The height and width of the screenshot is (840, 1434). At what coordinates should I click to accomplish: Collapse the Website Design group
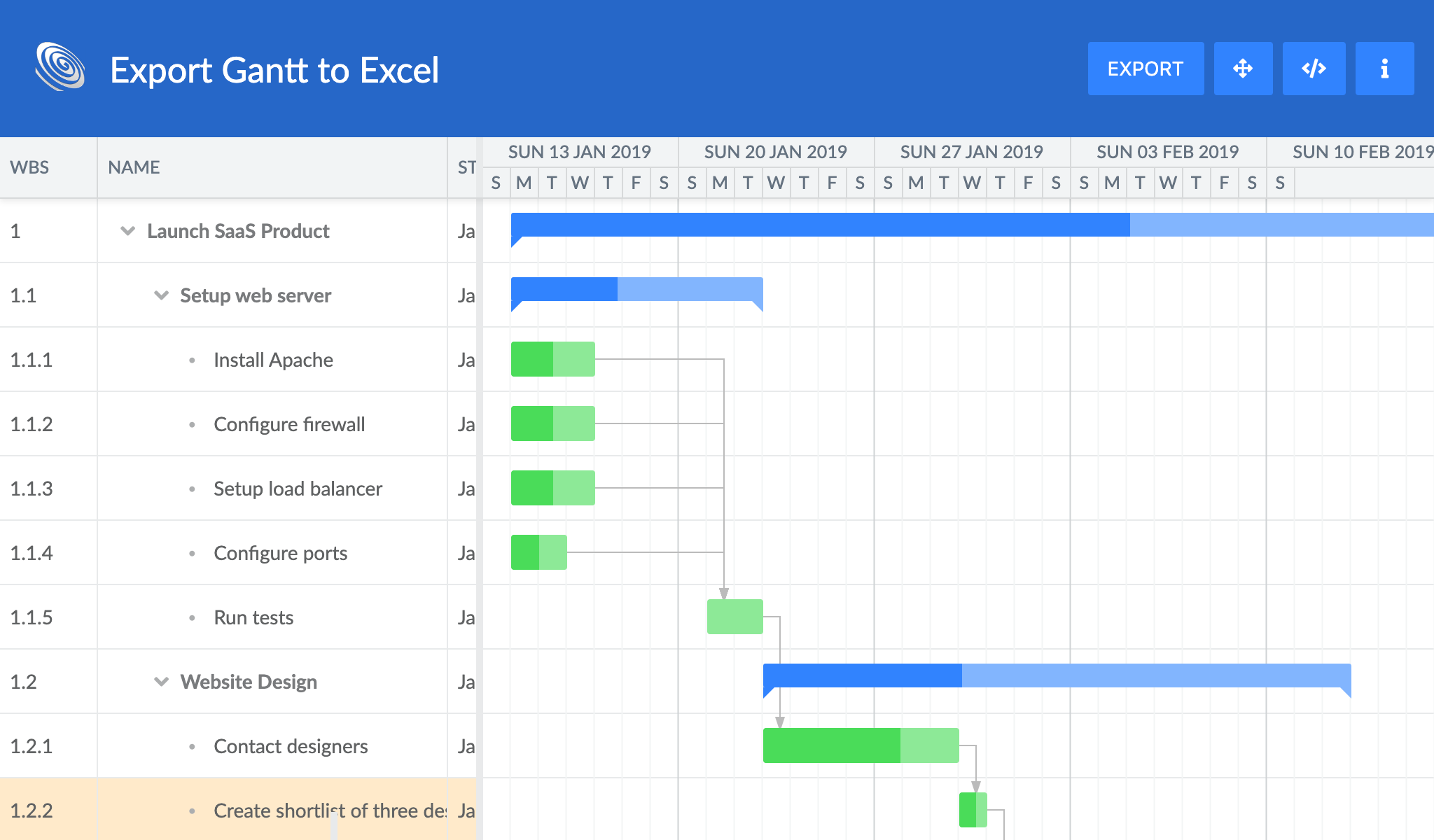pyautogui.click(x=160, y=682)
